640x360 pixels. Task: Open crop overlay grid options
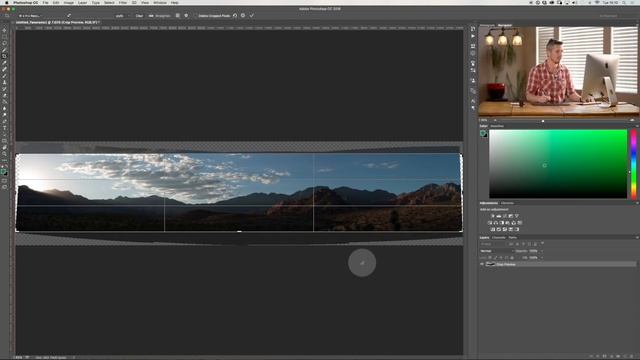(178, 16)
